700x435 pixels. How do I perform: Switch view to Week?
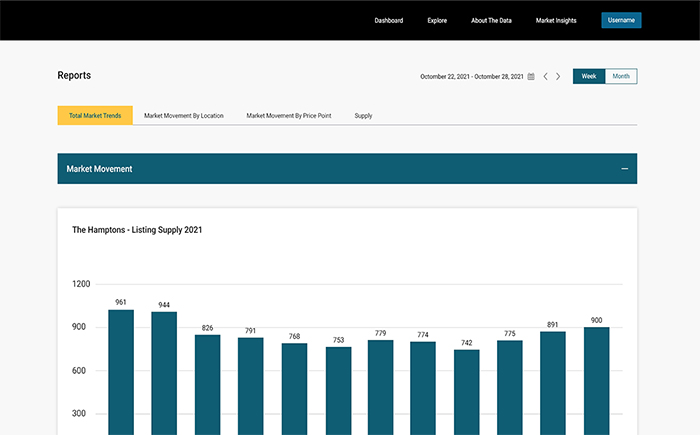(x=589, y=76)
